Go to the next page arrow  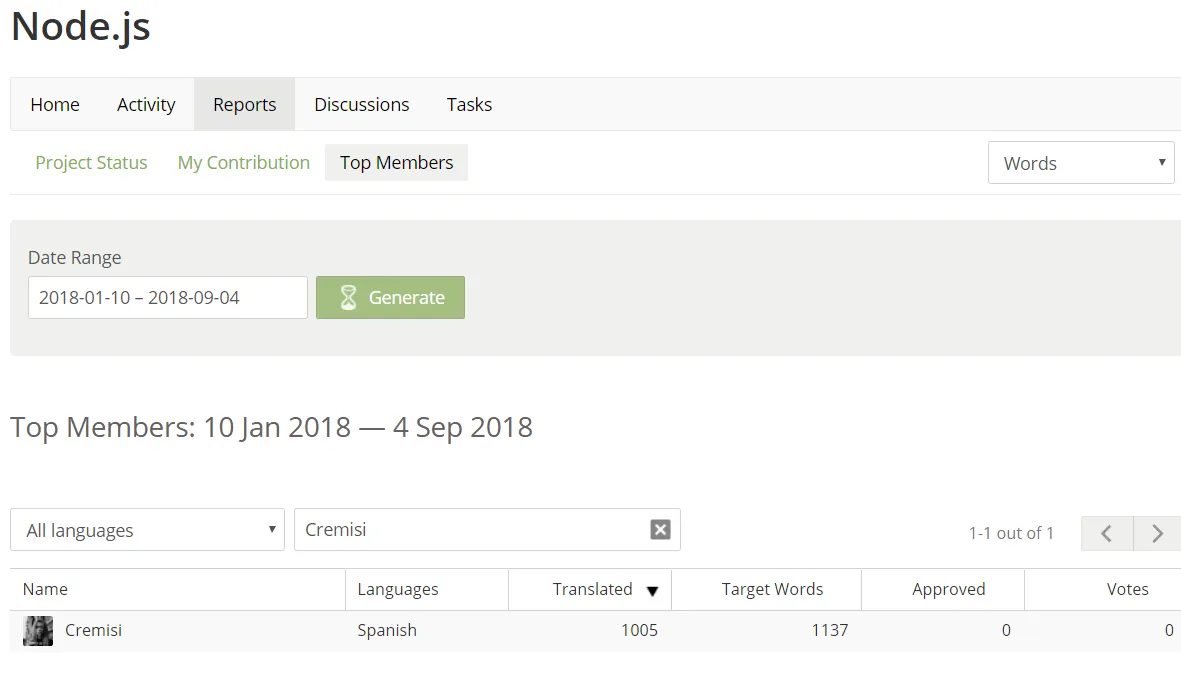tap(1158, 533)
